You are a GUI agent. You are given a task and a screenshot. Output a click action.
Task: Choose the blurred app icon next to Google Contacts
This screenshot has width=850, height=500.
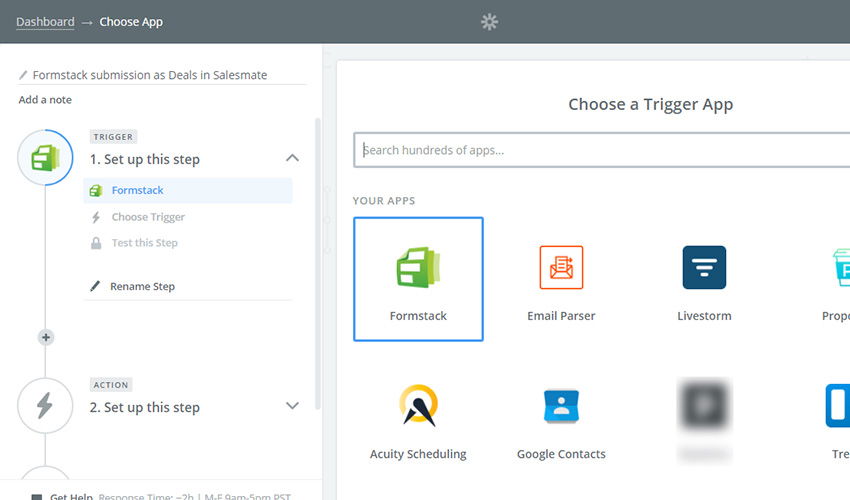point(704,405)
